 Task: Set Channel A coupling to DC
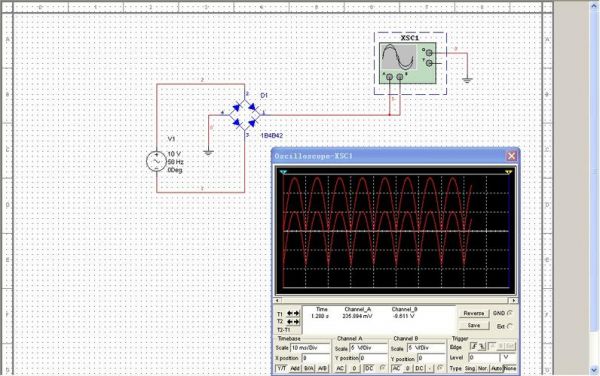point(369,368)
